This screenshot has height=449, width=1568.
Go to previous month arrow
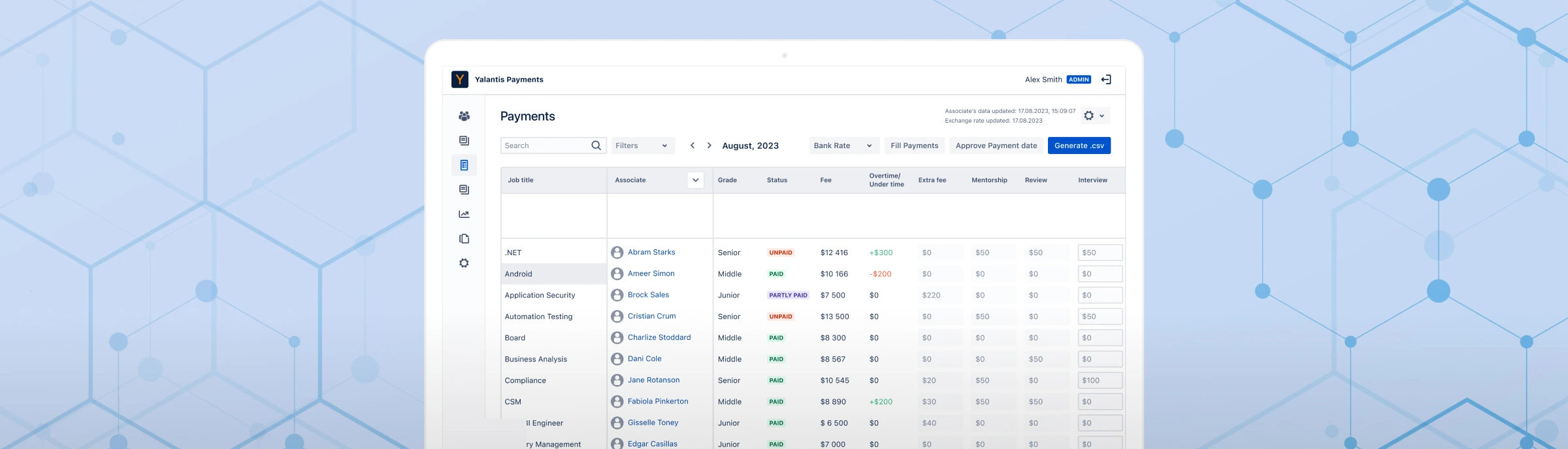pyautogui.click(x=693, y=146)
